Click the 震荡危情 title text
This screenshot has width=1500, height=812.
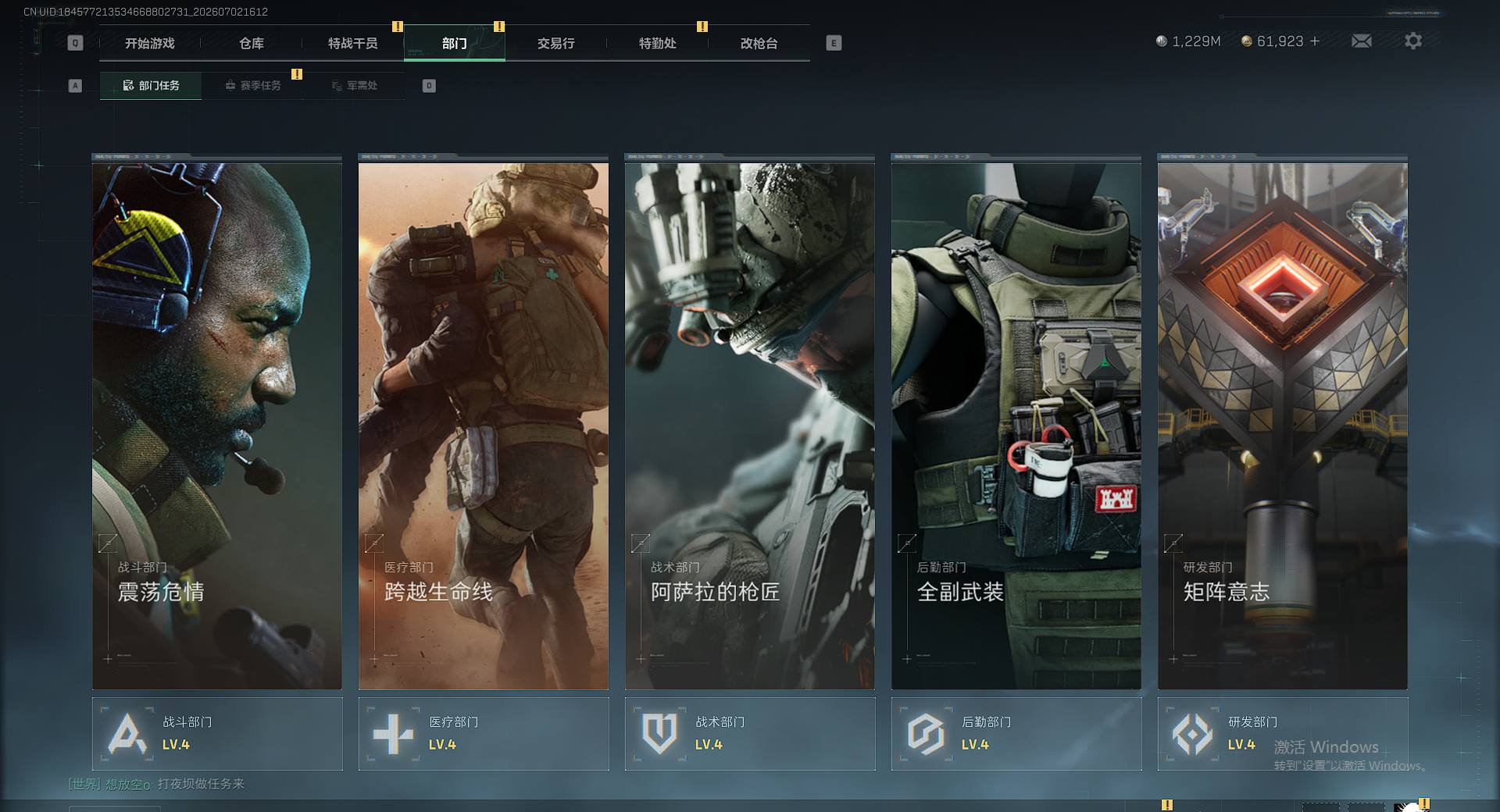point(161,592)
